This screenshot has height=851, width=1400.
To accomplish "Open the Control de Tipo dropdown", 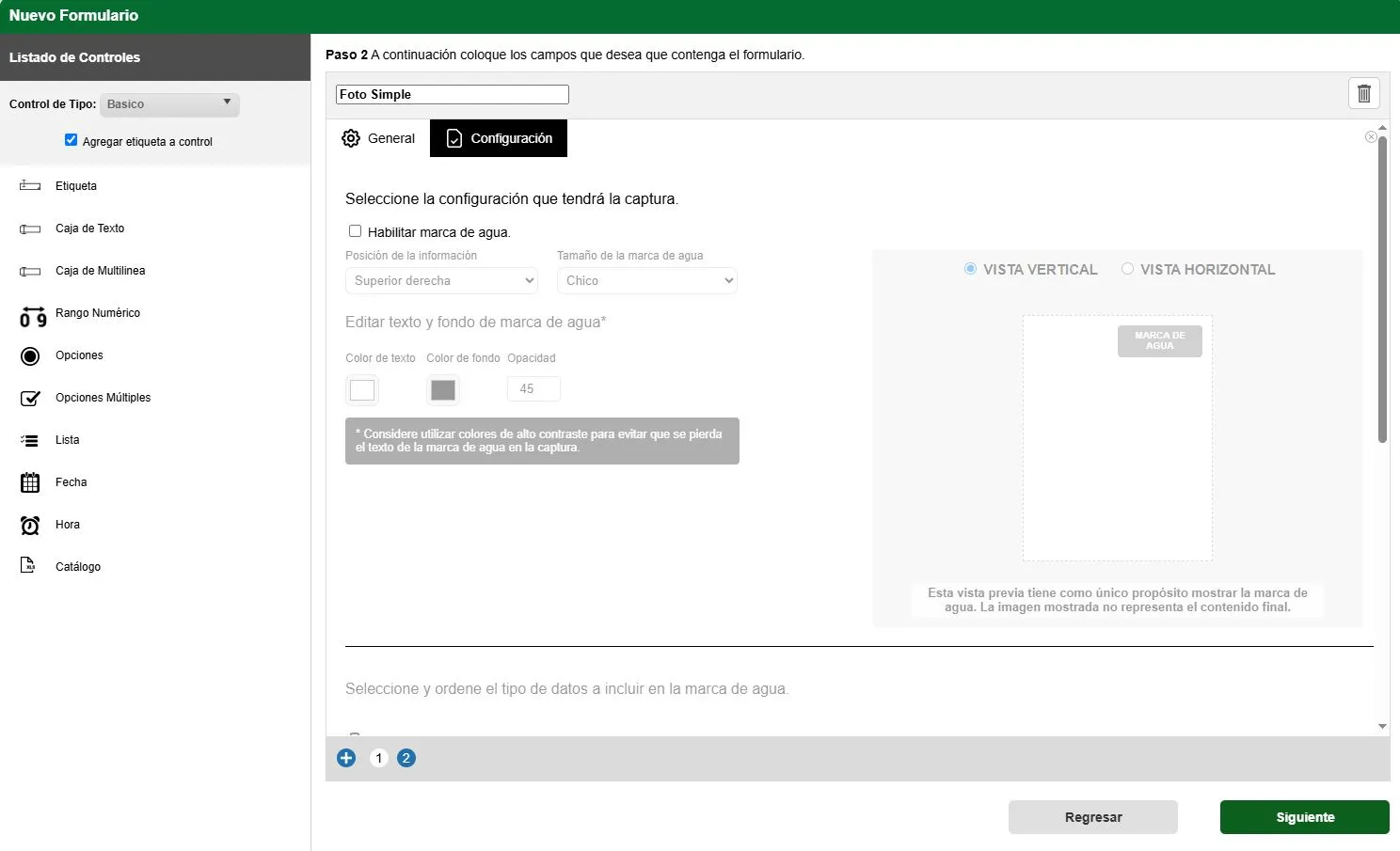I will [170, 104].
